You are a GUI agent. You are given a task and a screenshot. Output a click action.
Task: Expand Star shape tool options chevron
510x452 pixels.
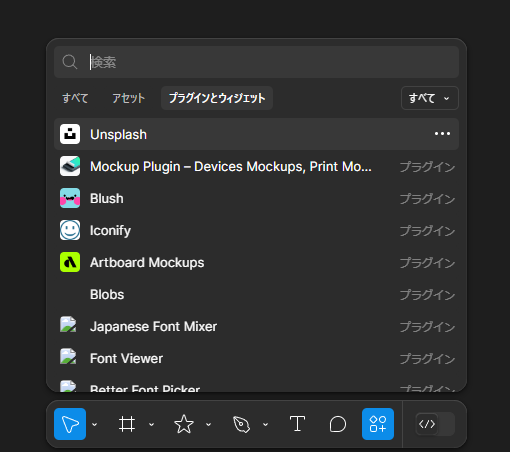click(209, 424)
